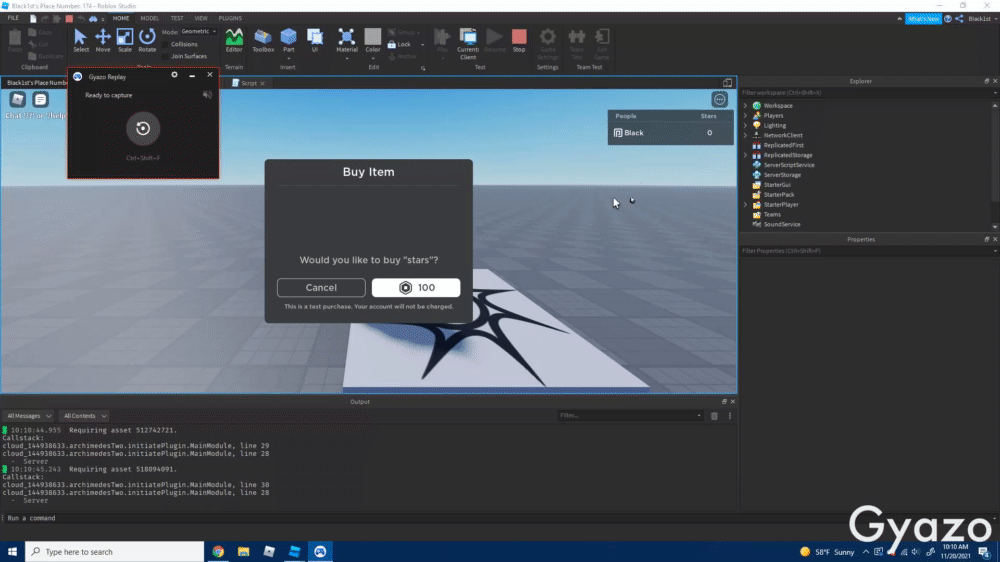Activate the Move tool

[103, 40]
